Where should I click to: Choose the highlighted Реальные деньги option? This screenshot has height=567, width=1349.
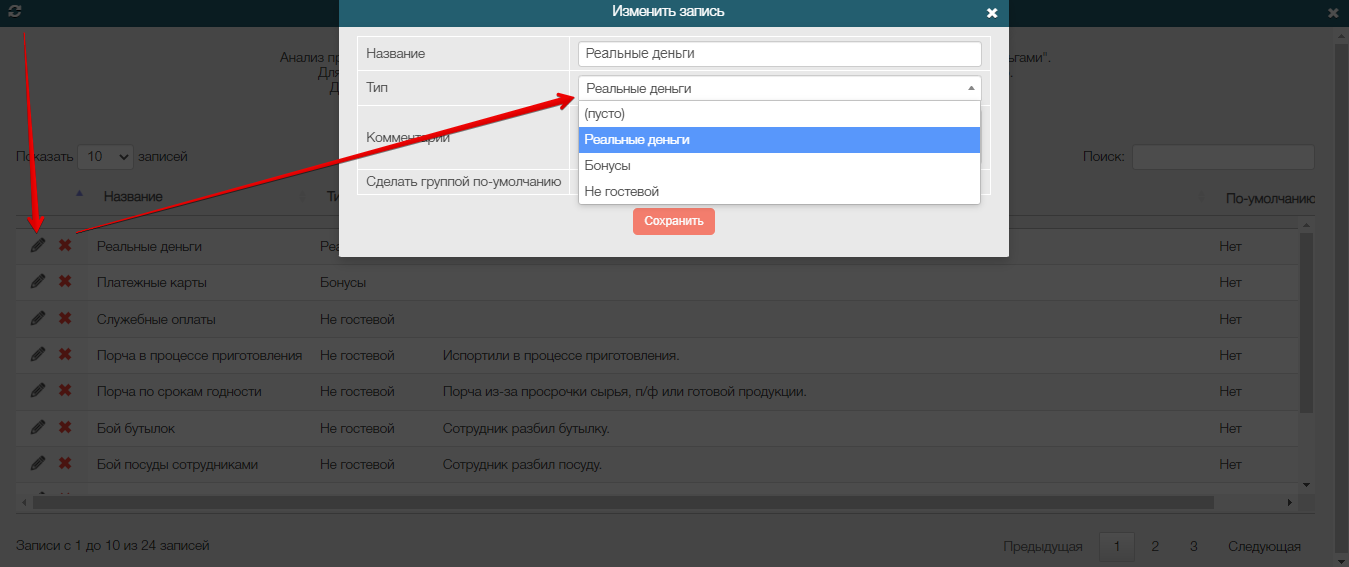click(x=779, y=140)
